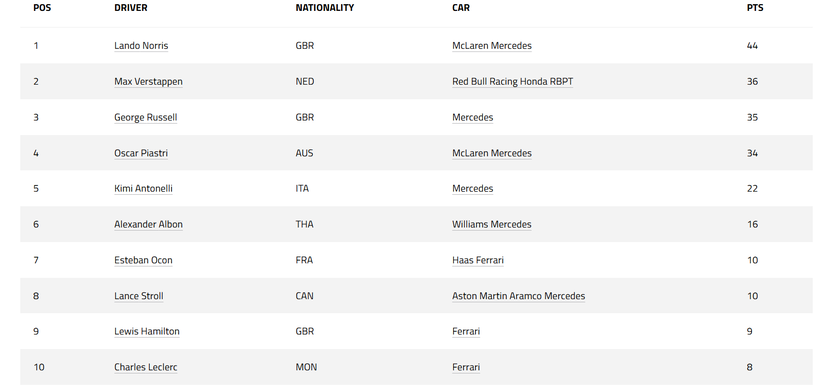Click McLaren Mercedes link in Norris row
This screenshot has height=388, width=833.
pyautogui.click(x=491, y=46)
